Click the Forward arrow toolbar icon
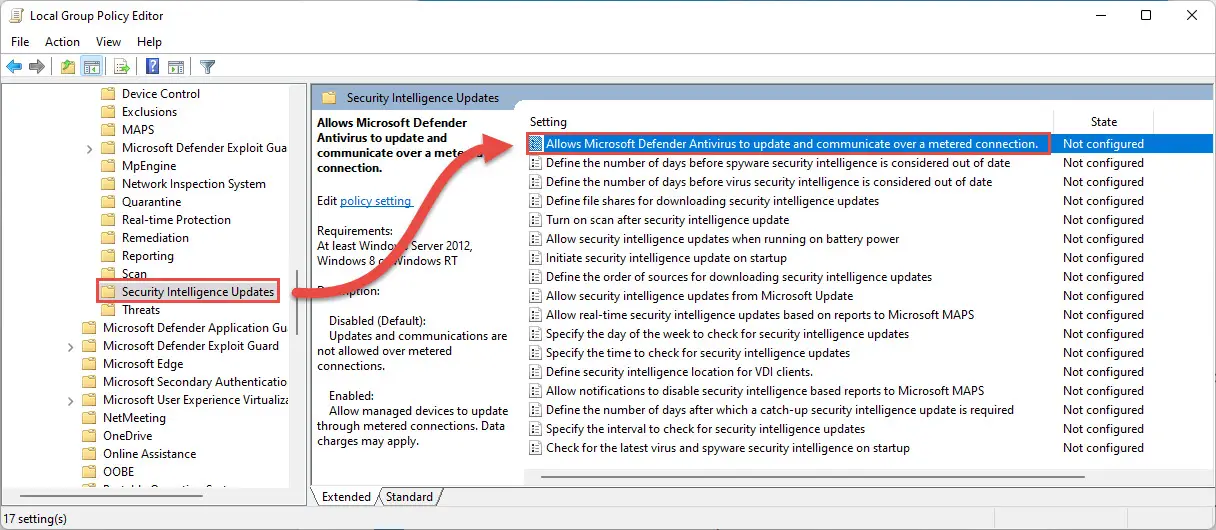 tap(37, 67)
